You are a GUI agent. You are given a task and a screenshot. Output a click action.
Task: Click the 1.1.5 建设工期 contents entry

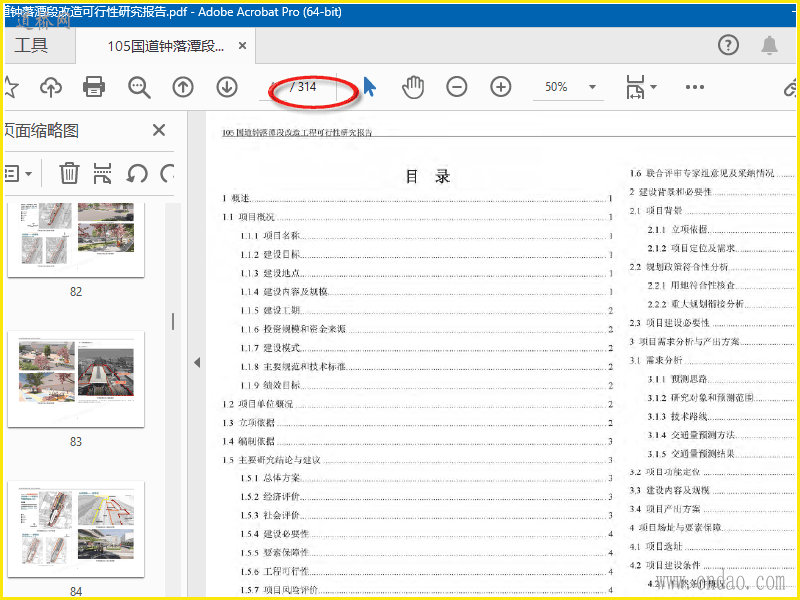[427, 311]
